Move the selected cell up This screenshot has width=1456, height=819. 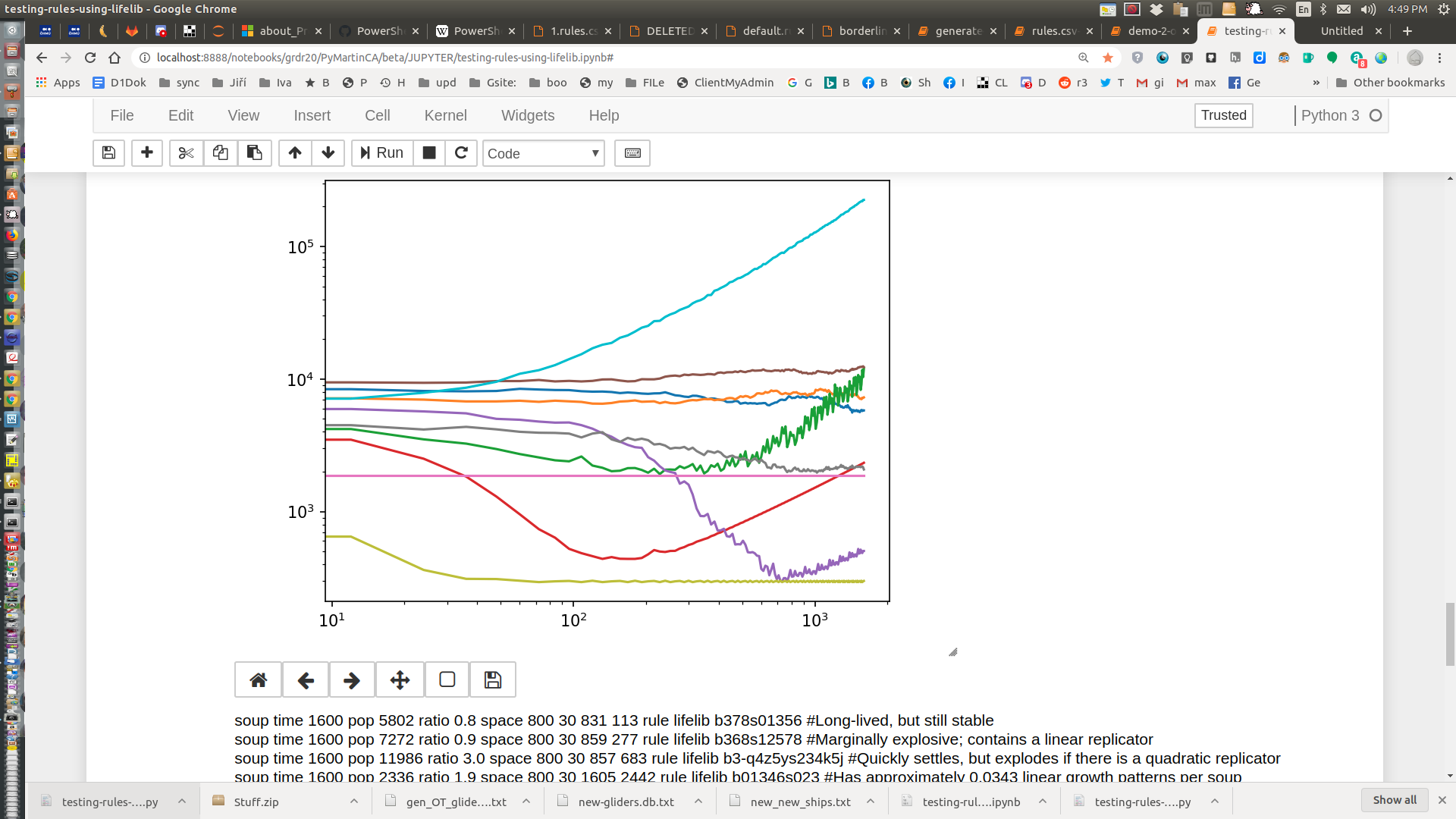[295, 153]
